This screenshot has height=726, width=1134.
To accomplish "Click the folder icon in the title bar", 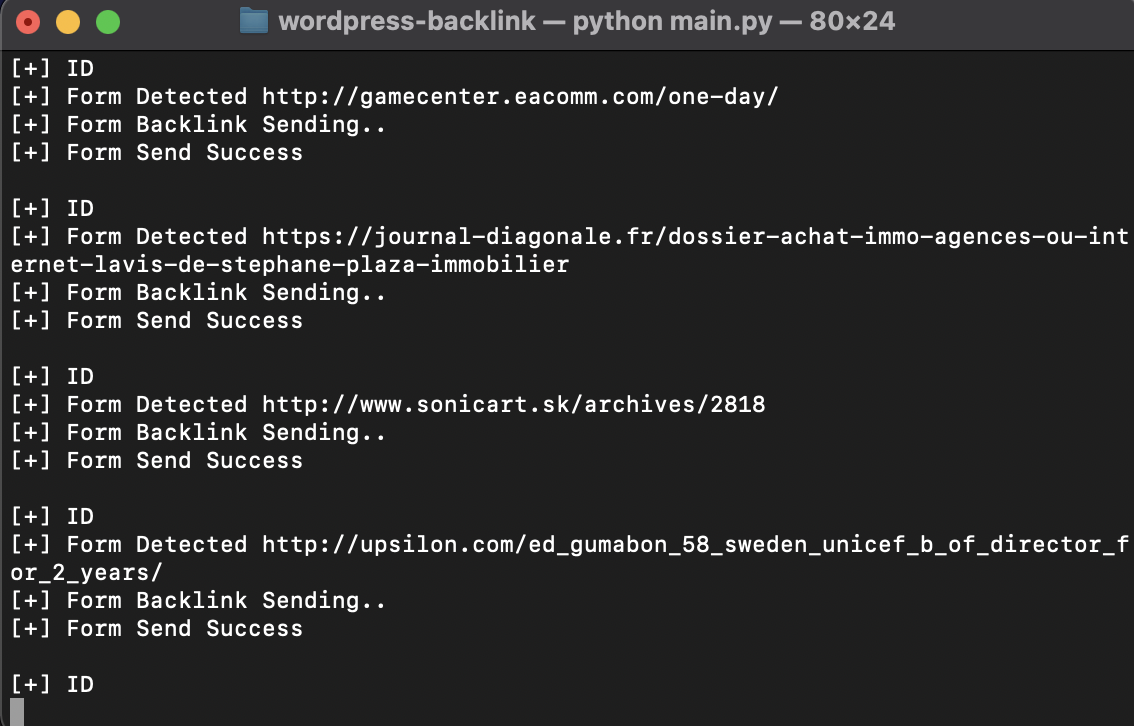I will tap(254, 21).
